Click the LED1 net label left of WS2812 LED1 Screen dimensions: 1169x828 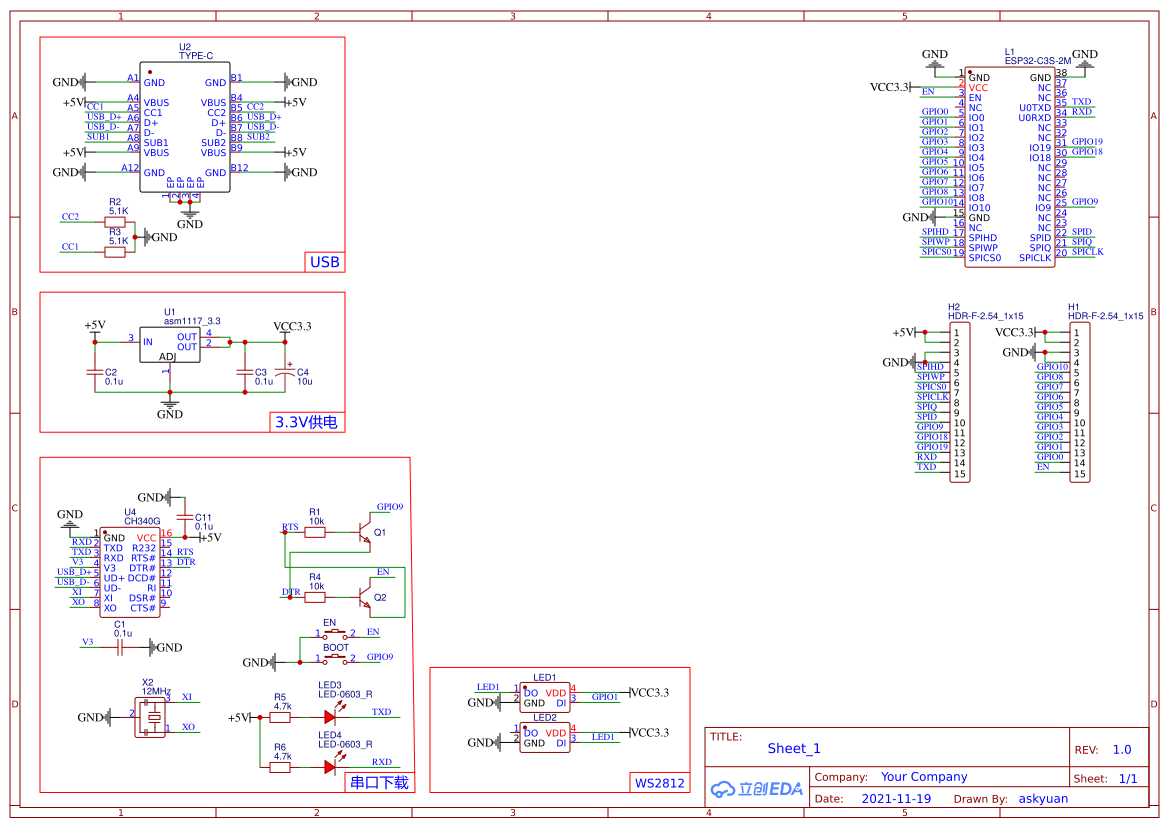[488, 687]
